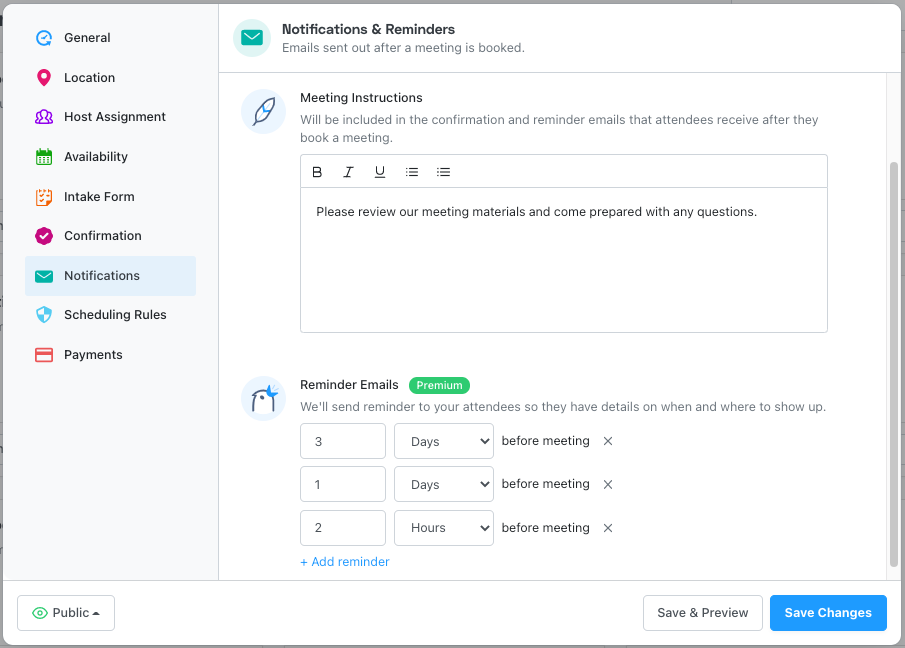
Task: Click the Save & Preview button
Action: [x=702, y=613]
